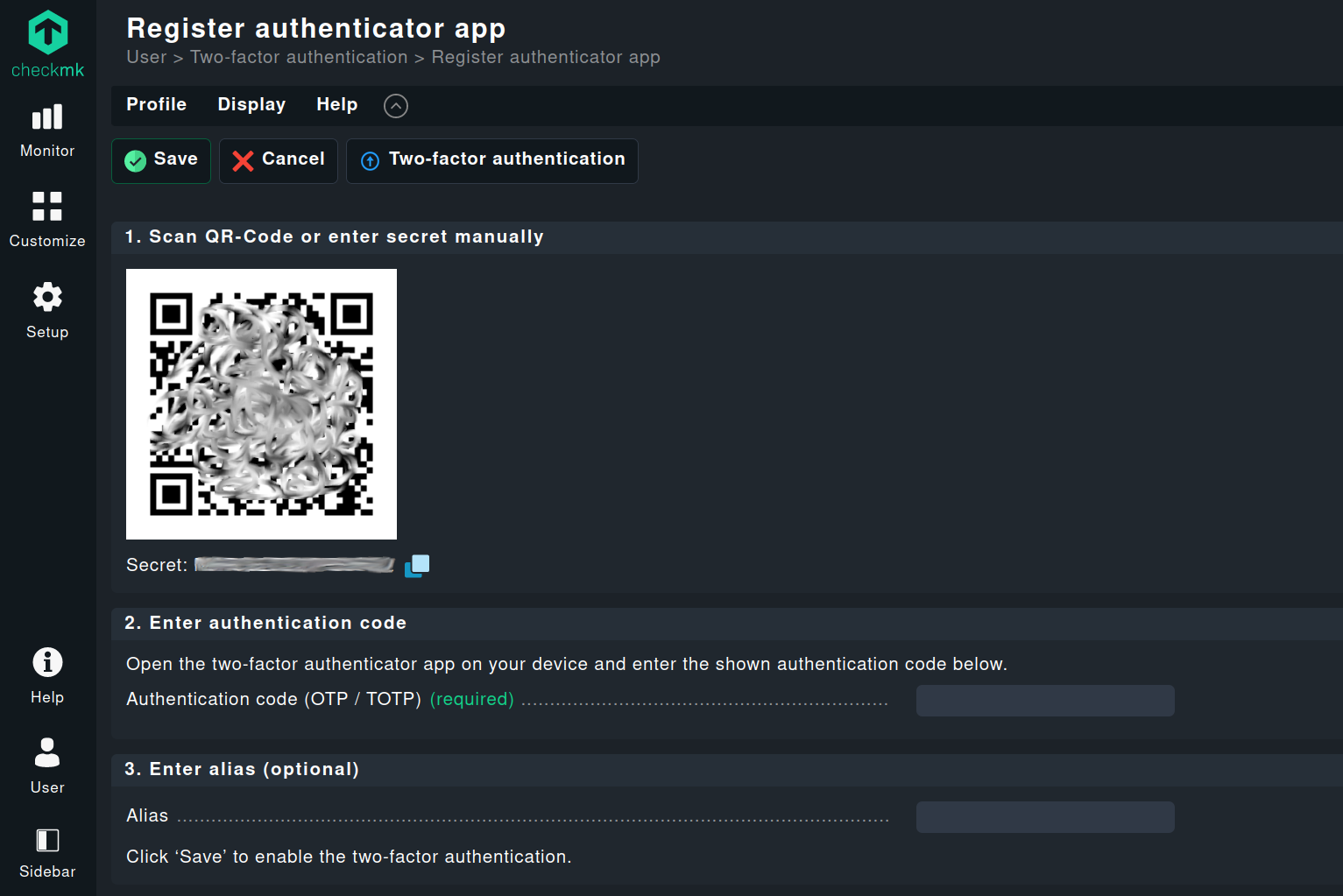Click the Alias input field
This screenshot has width=1343, height=896.
pos(1045,817)
